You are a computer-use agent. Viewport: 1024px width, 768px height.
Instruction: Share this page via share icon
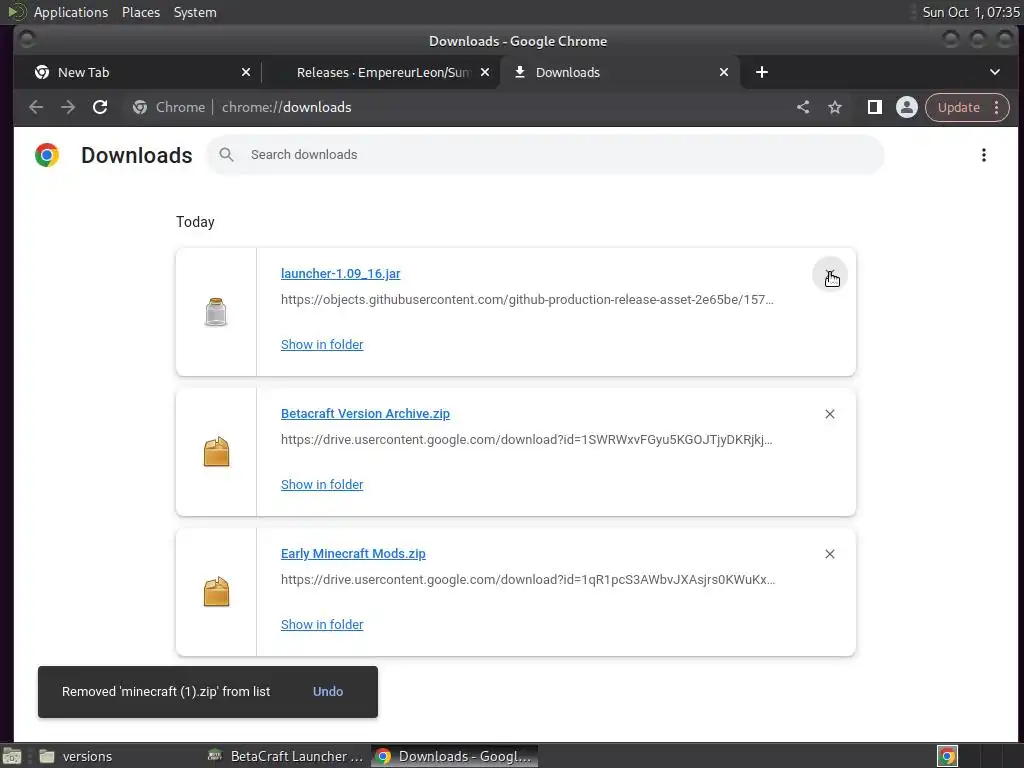pyautogui.click(x=803, y=107)
